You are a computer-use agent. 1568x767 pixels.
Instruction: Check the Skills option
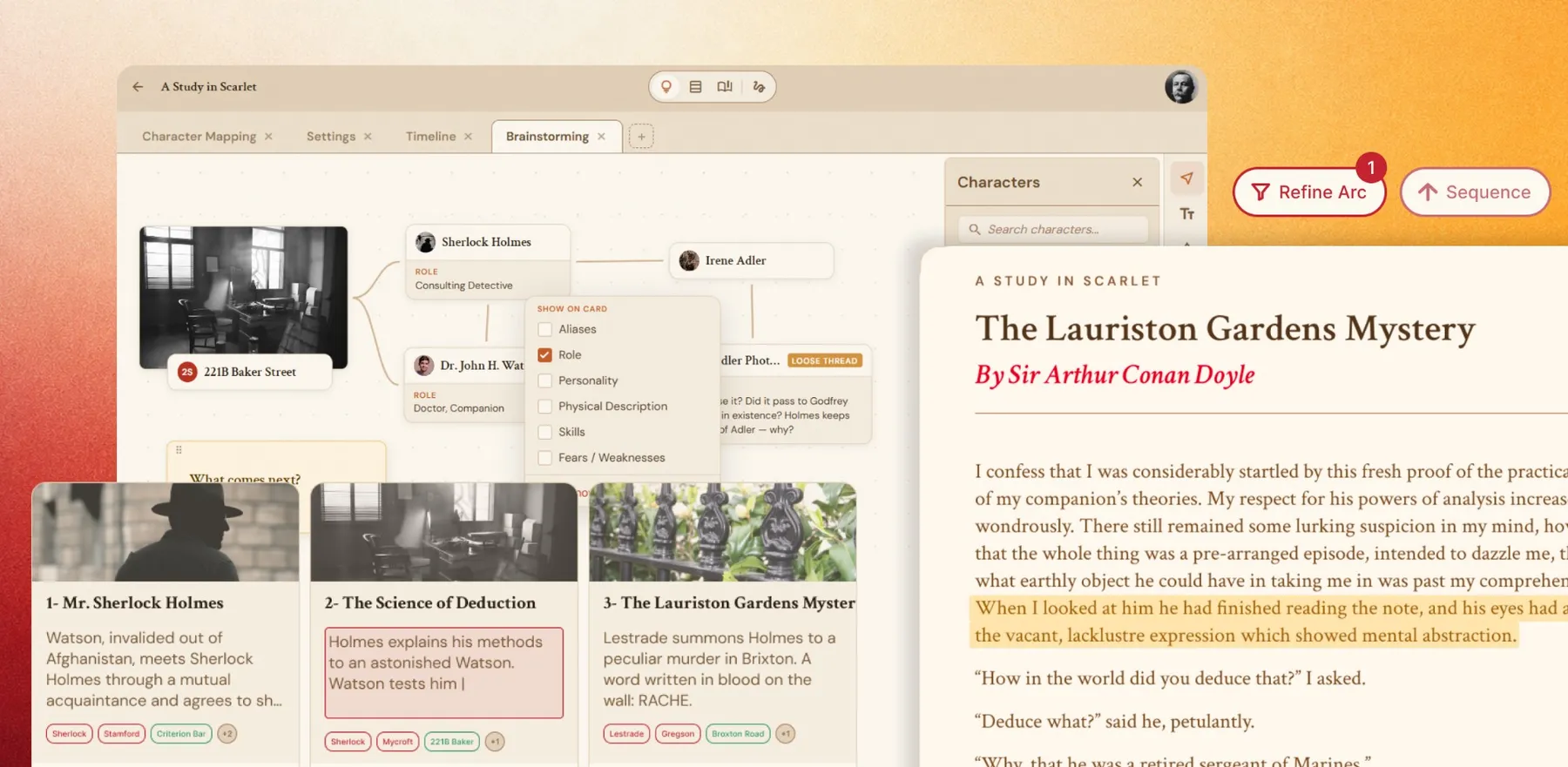click(x=544, y=432)
